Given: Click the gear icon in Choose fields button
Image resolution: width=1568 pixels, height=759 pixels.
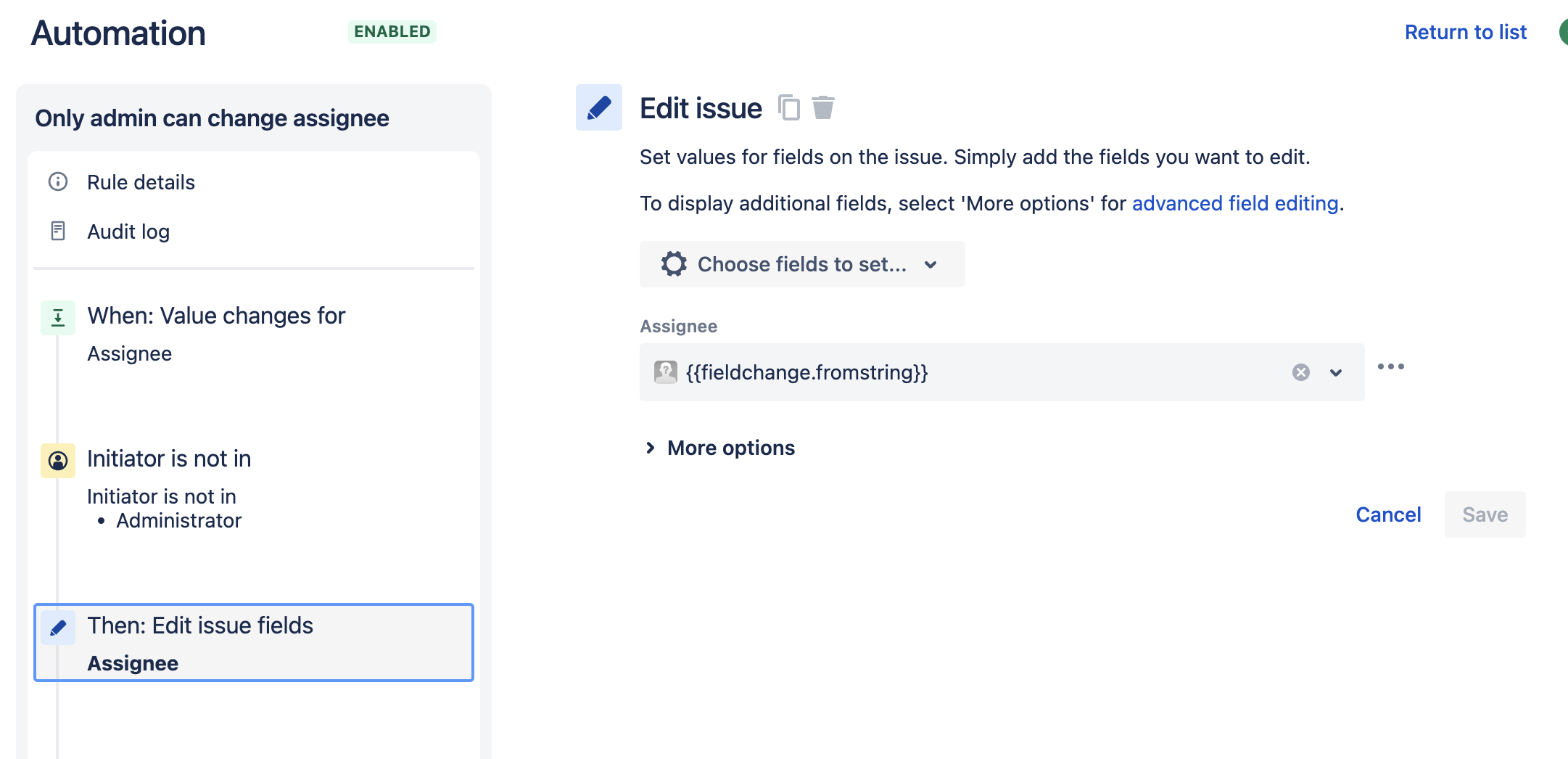Looking at the screenshot, I should [673, 263].
